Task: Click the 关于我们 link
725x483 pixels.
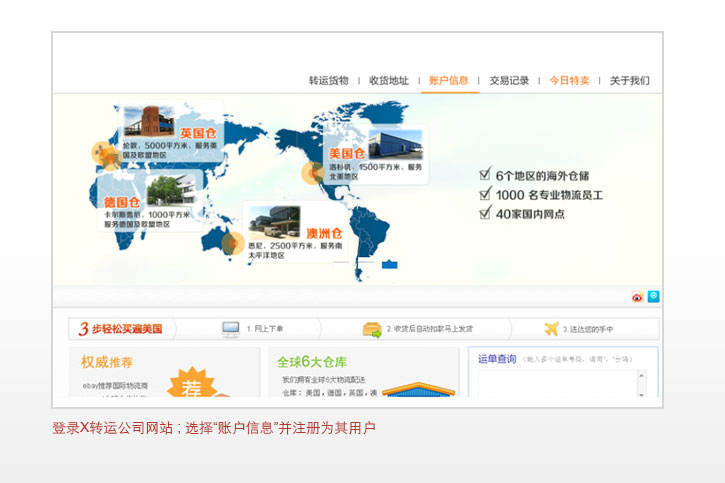Action: (x=629, y=81)
